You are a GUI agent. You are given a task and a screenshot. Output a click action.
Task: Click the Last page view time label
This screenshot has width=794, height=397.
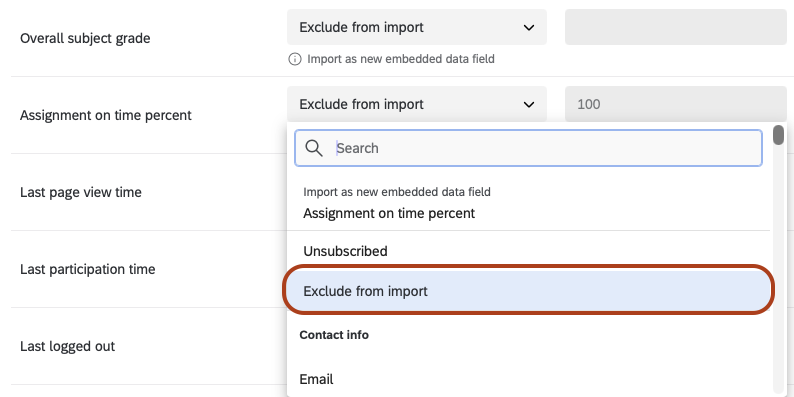coord(81,192)
